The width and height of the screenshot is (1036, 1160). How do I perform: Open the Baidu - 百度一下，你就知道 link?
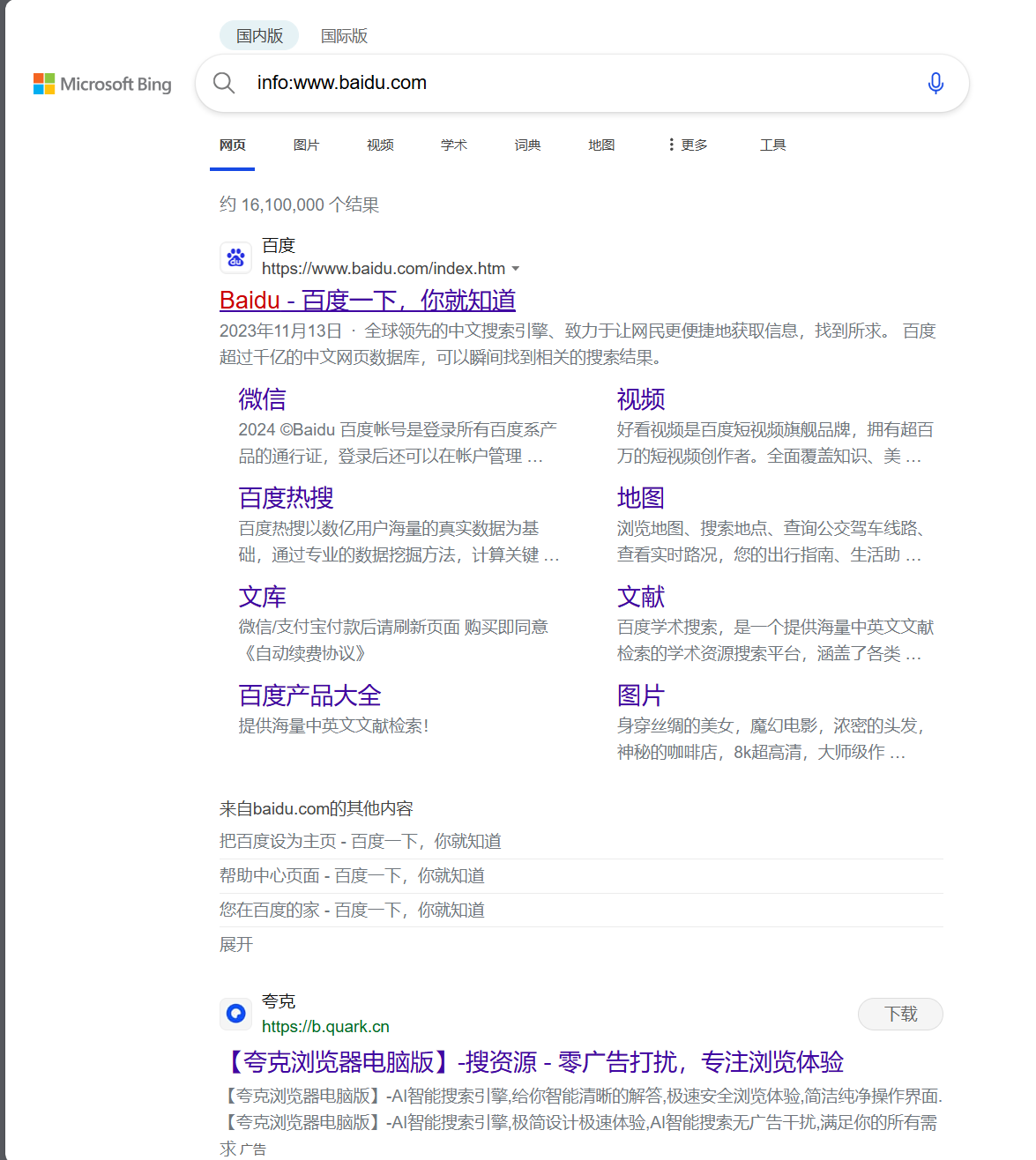point(367,301)
